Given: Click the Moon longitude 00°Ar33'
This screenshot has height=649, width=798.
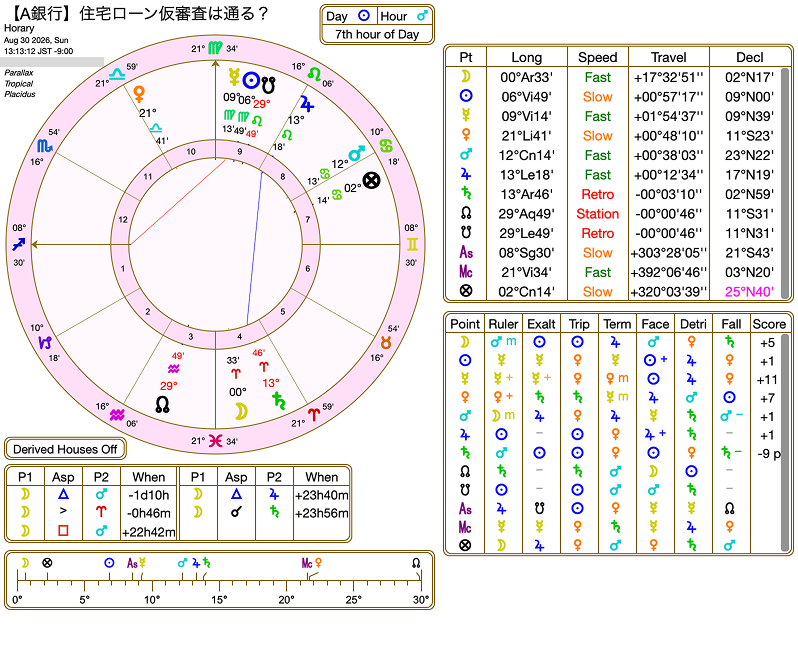Looking at the screenshot, I should coord(527,77).
